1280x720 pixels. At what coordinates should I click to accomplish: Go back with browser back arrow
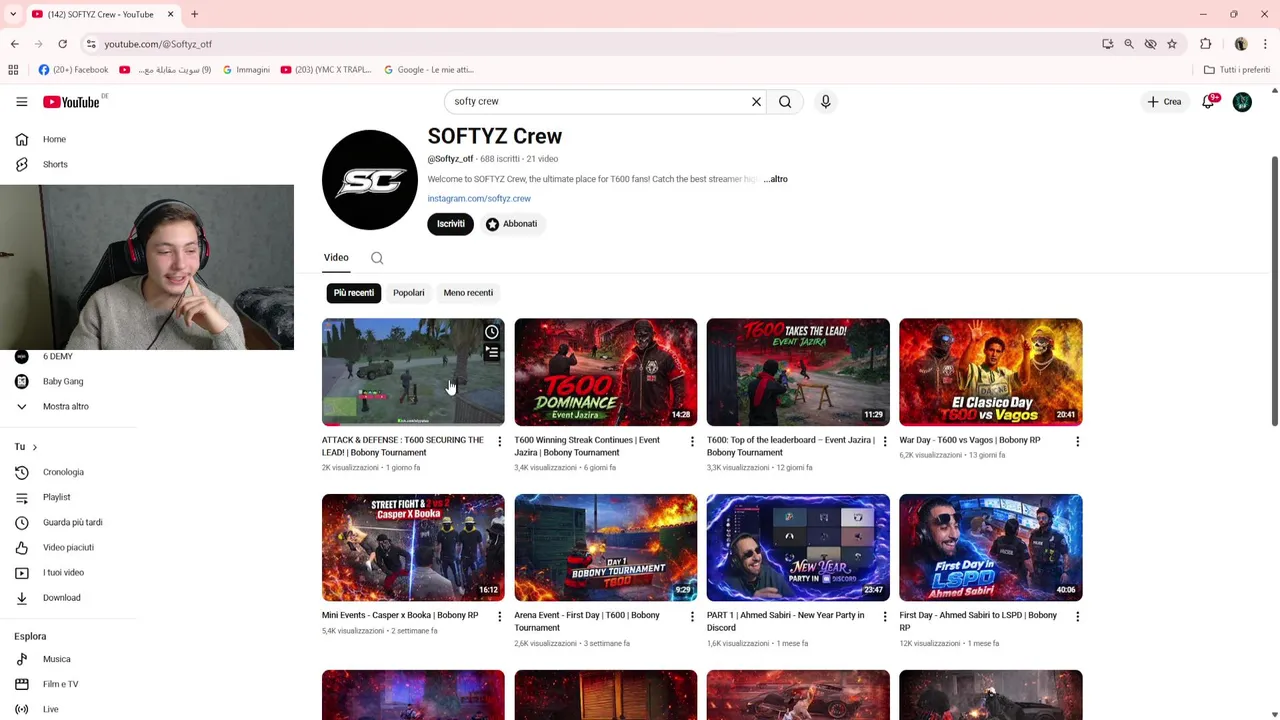coord(15,44)
